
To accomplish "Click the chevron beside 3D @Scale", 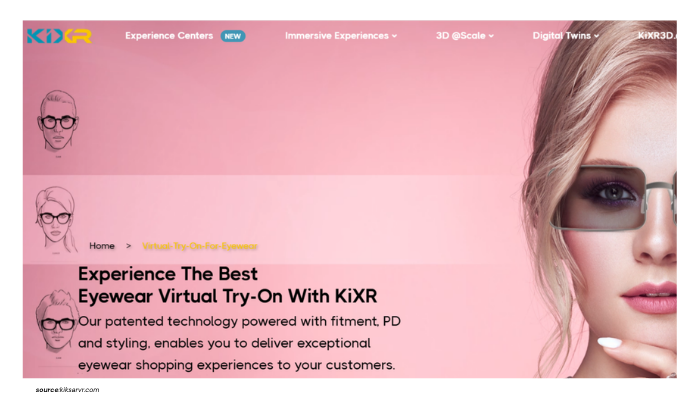I will [x=491, y=36].
